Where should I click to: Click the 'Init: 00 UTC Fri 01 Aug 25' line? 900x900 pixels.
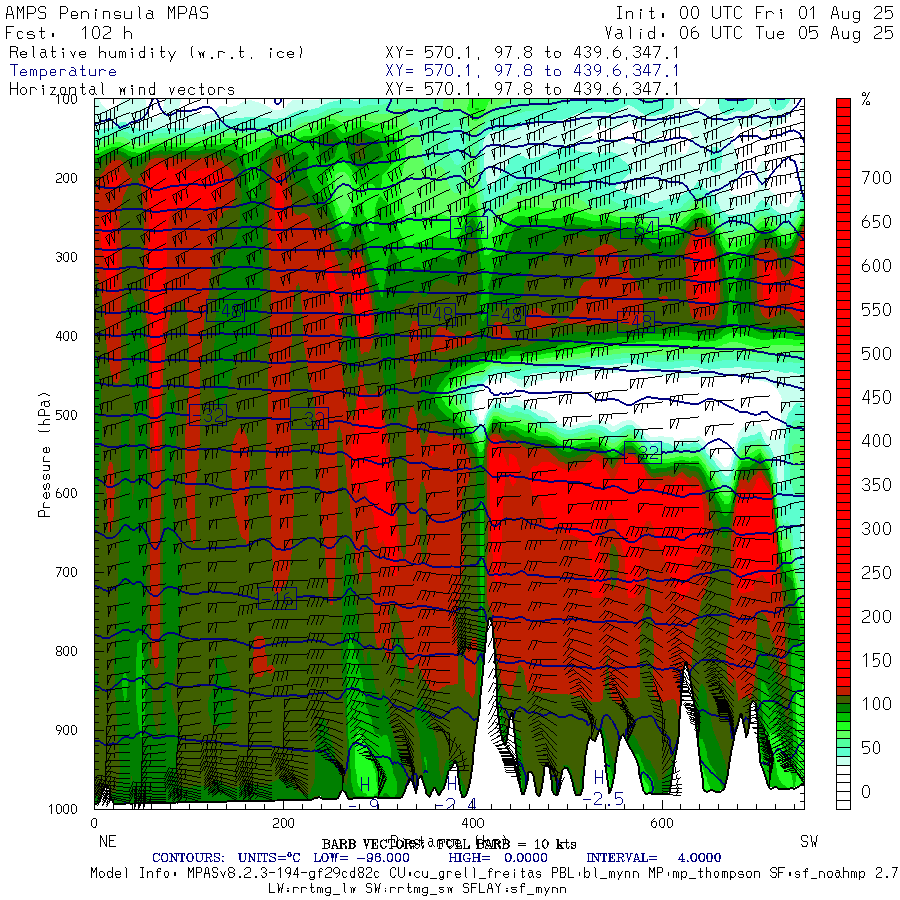[x=754, y=13]
